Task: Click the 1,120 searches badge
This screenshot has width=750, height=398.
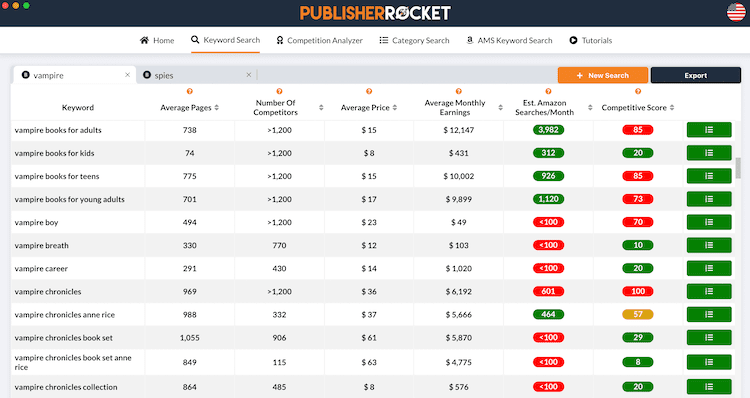Action: (548, 199)
